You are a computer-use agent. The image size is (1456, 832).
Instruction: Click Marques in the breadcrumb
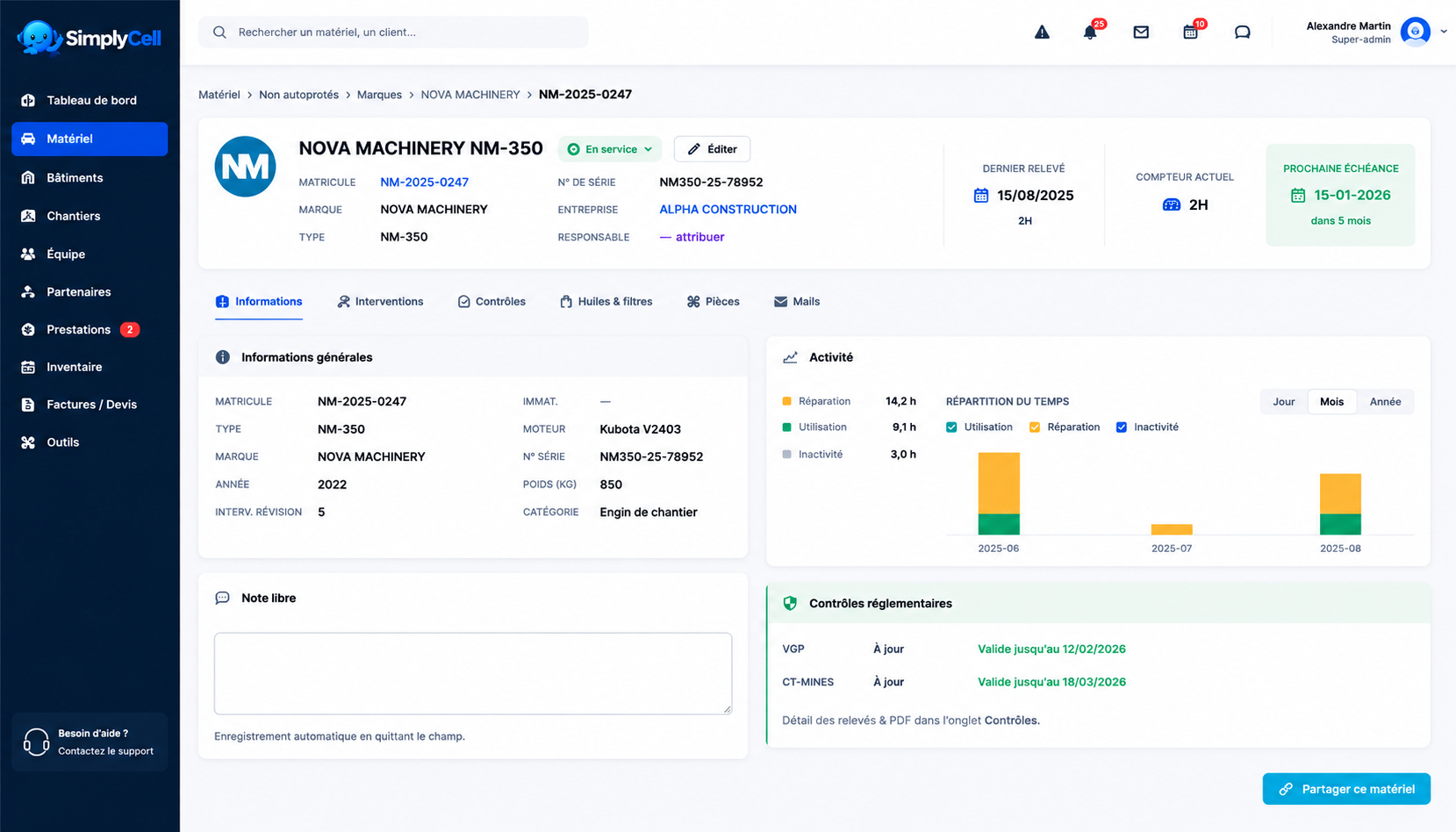pos(379,95)
